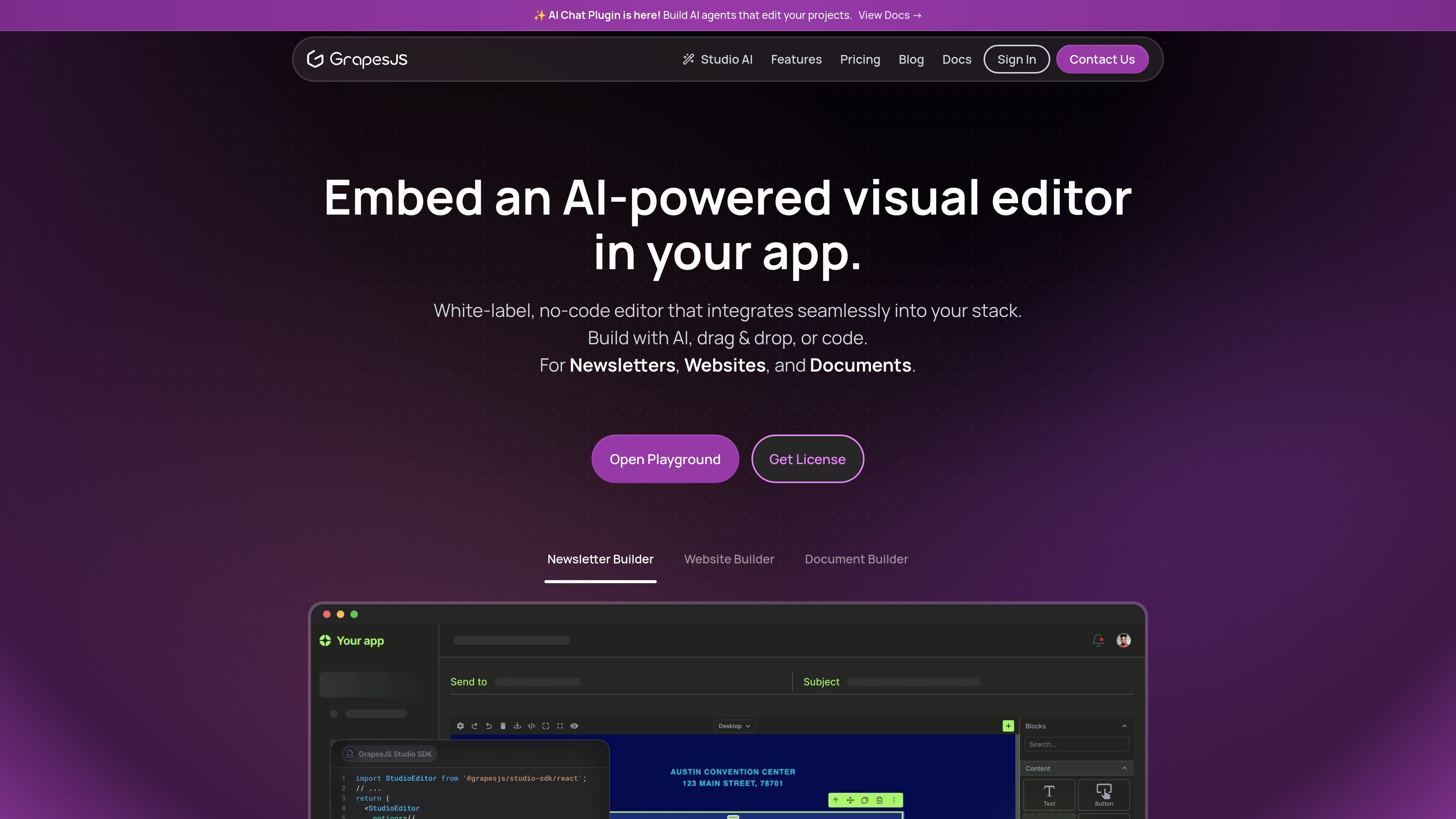Open the editor settings gear icon
The height and width of the screenshot is (819, 1456).
(x=460, y=726)
